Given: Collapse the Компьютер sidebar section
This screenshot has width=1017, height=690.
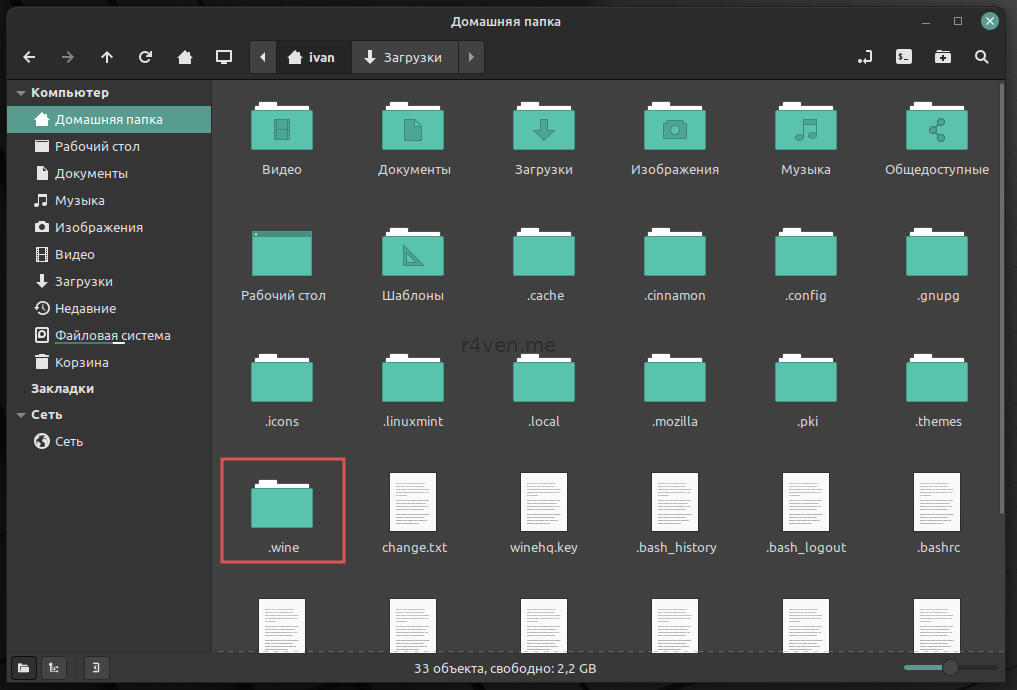Looking at the screenshot, I should [x=20, y=93].
